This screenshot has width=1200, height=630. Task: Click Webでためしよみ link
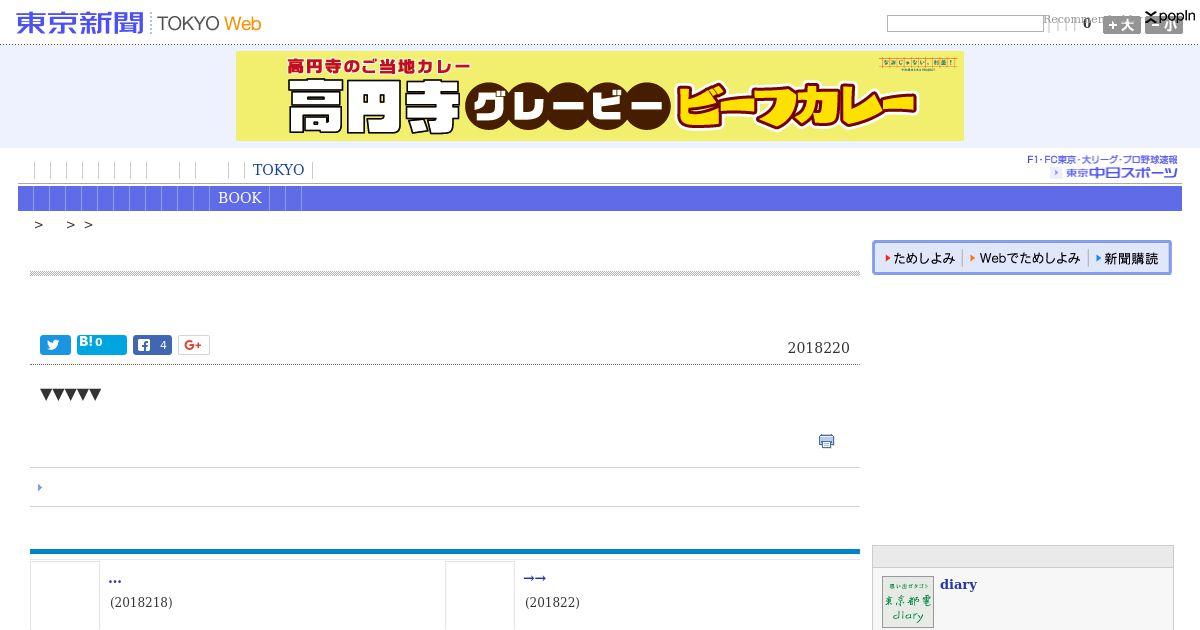pos(1025,258)
